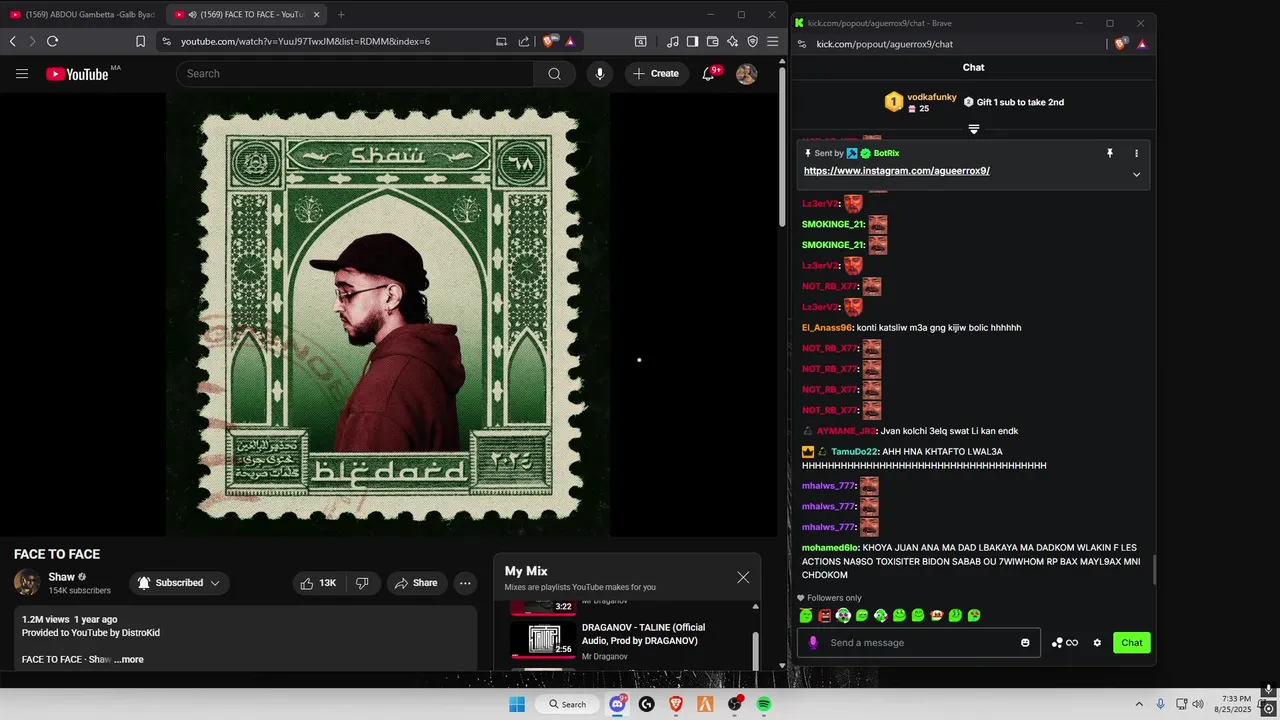This screenshot has width=1280, height=720.
Task: Open the more actions ellipsis under the video
Action: (465, 583)
